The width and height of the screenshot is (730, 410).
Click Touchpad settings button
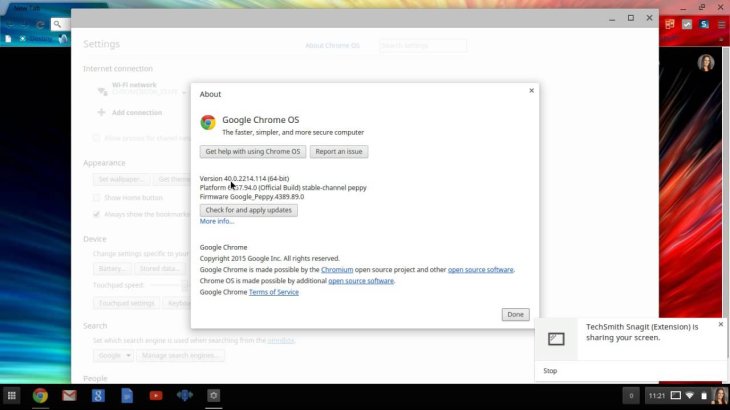(126, 303)
